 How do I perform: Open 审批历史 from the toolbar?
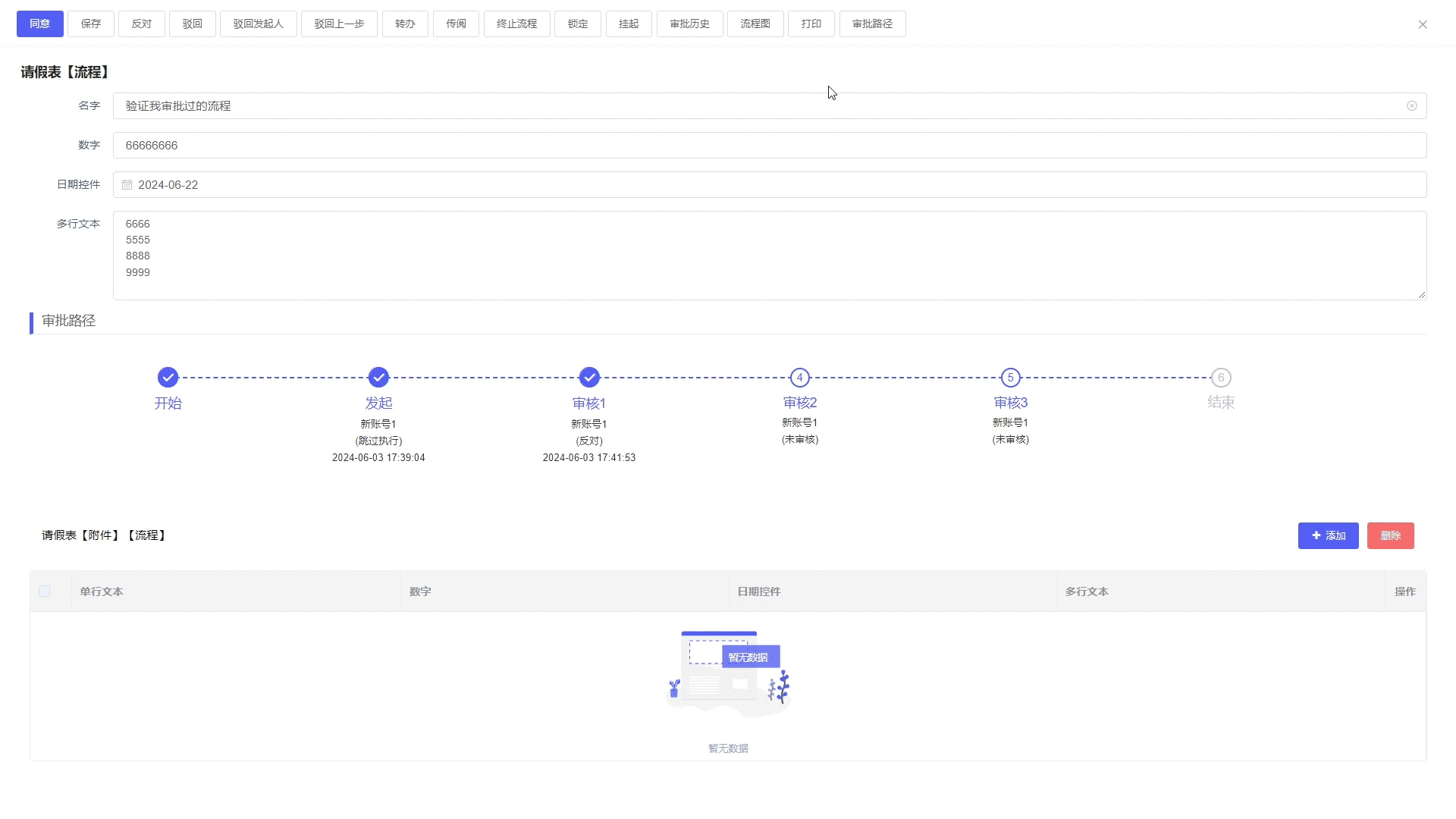click(x=689, y=24)
